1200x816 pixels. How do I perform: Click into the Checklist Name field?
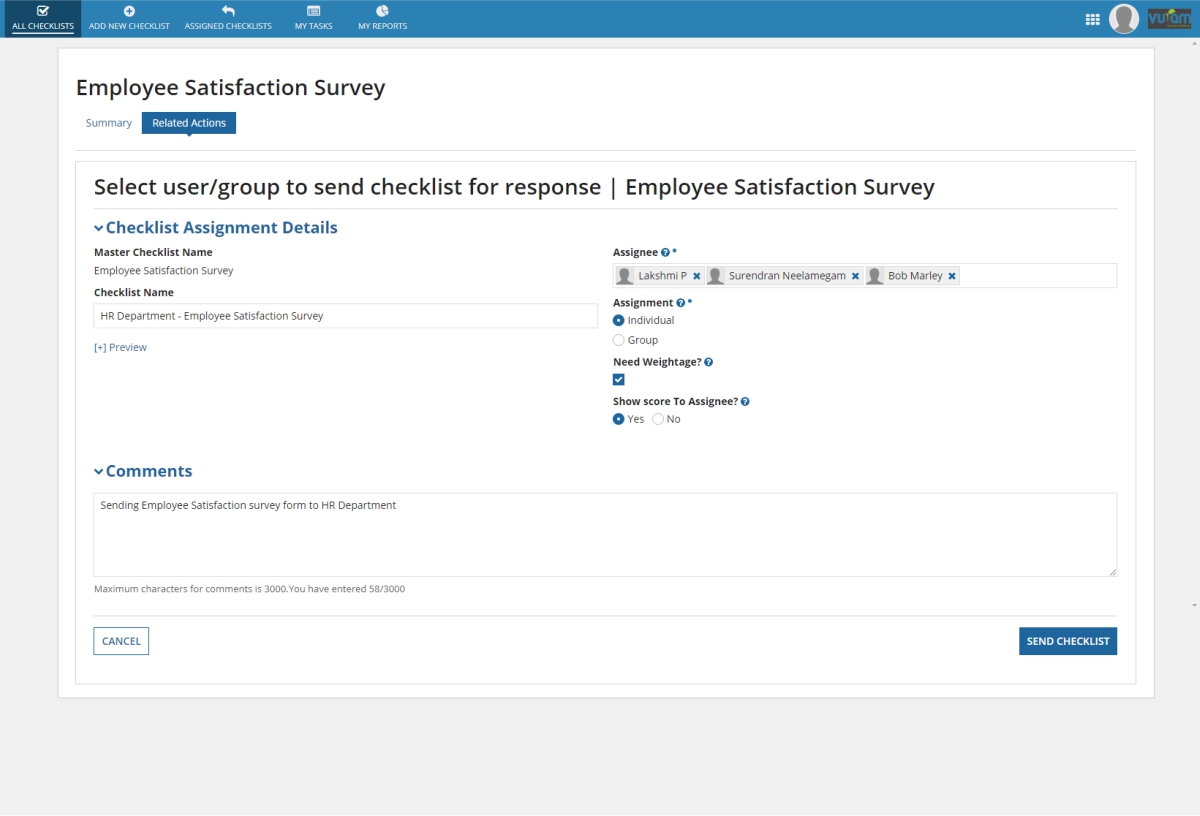pyautogui.click(x=345, y=316)
